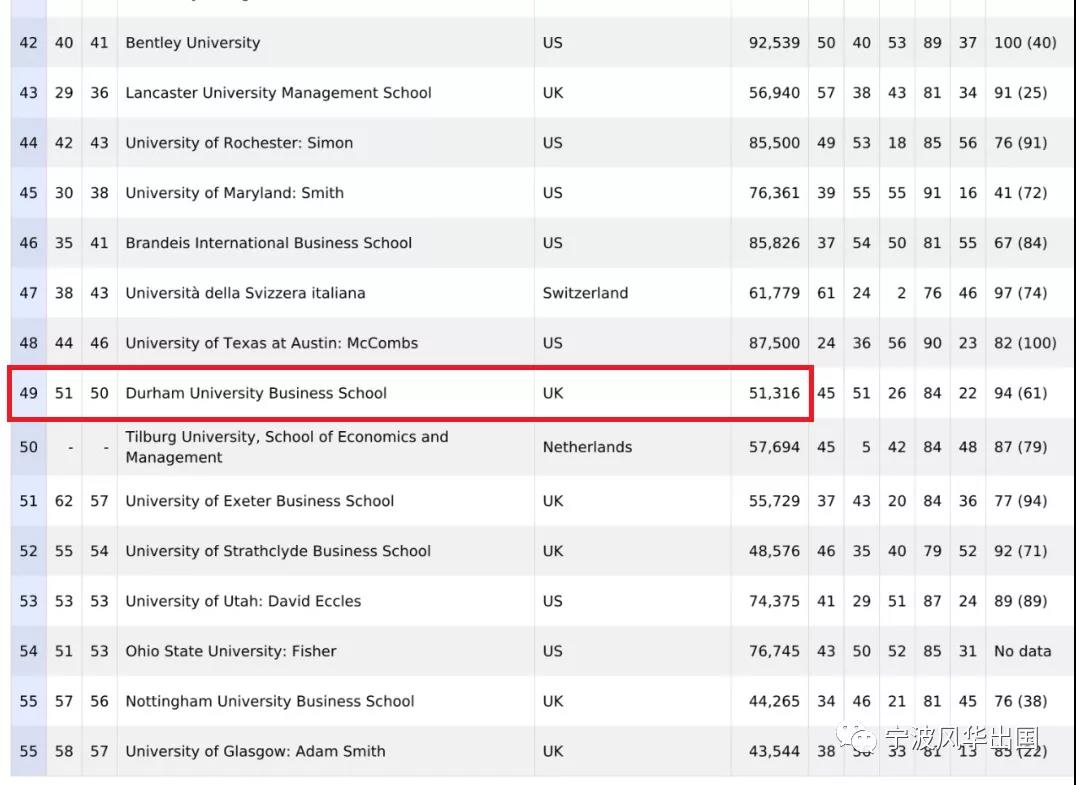Select the rank 50 cell for Tilburg
The height and width of the screenshot is (785, 1076).
click(28, 447)
